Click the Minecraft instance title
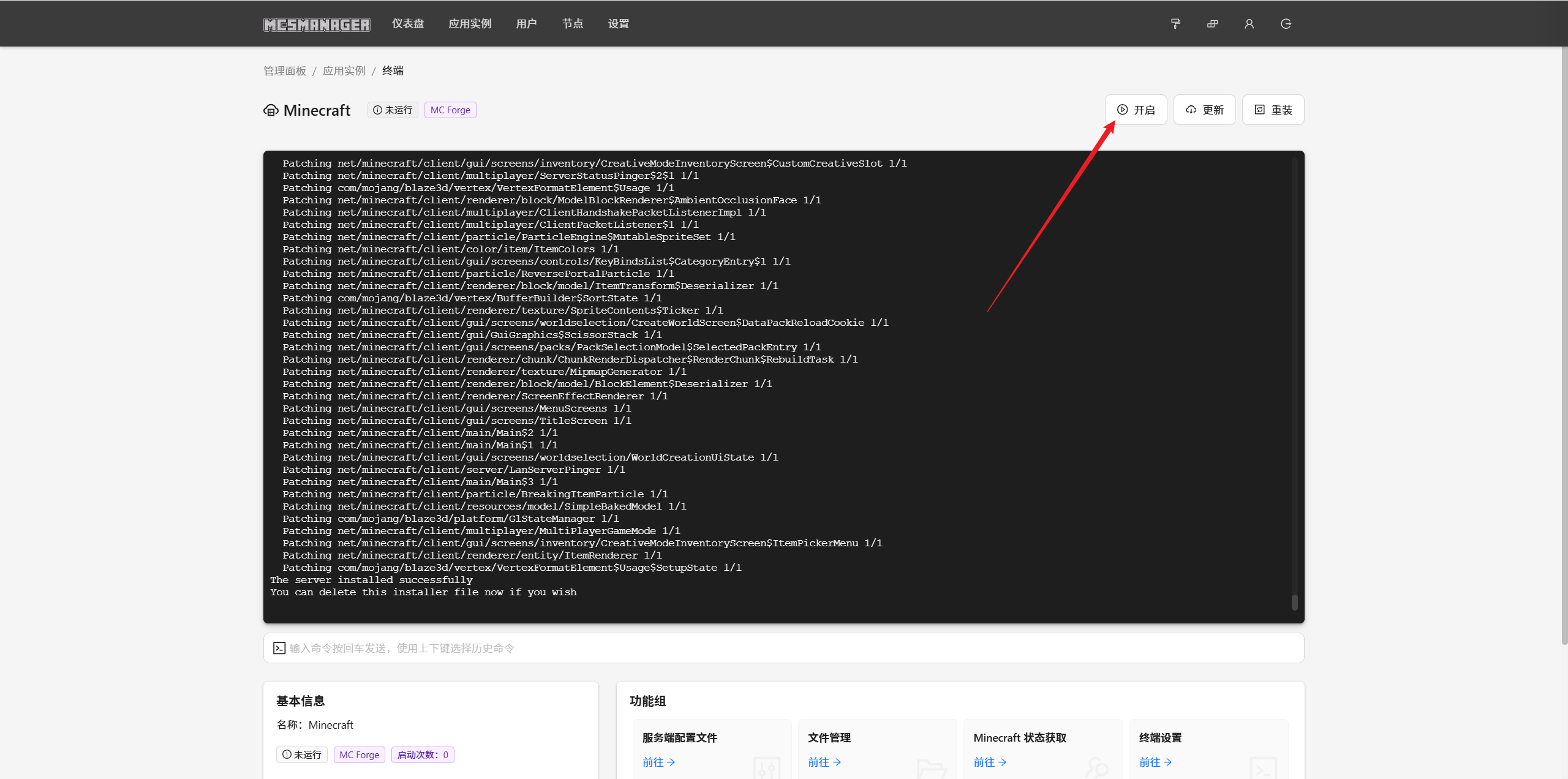The width and height of the screenshot is (1568, 779). [317, 110]
